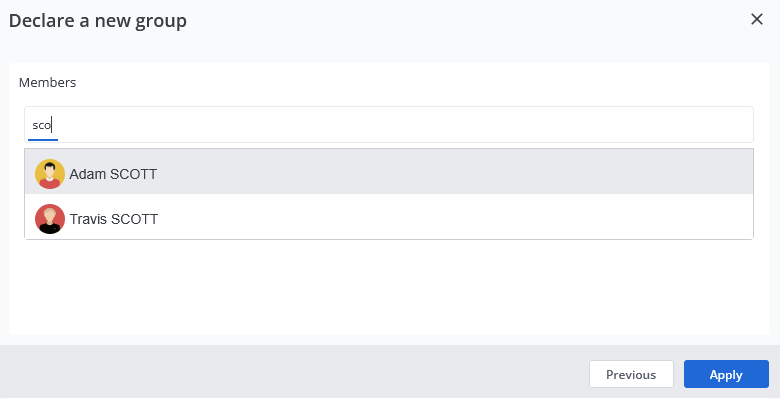Click the "Declare a new group" title
The width and height of the screenshot is (780, 399).
point(98,21)
